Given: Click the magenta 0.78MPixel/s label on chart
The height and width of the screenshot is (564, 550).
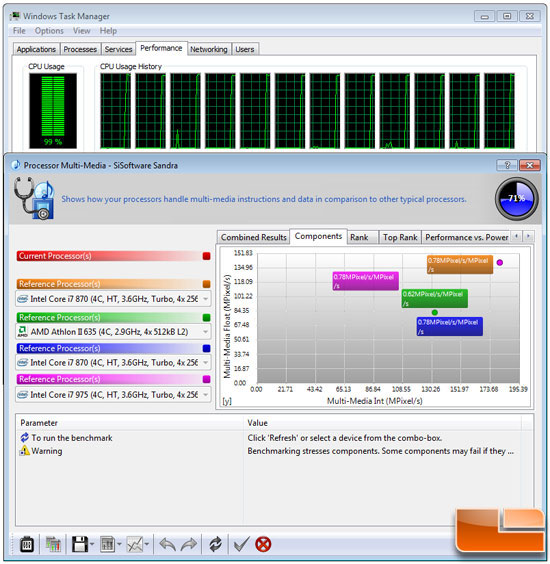Looking at the screenshot, I should tap(365, 281).
